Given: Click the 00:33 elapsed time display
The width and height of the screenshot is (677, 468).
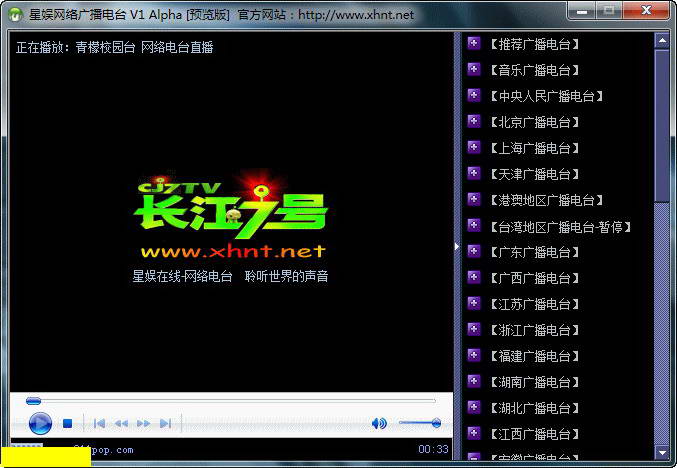Looking at the screenshot, I should click(x=433, y=449).
